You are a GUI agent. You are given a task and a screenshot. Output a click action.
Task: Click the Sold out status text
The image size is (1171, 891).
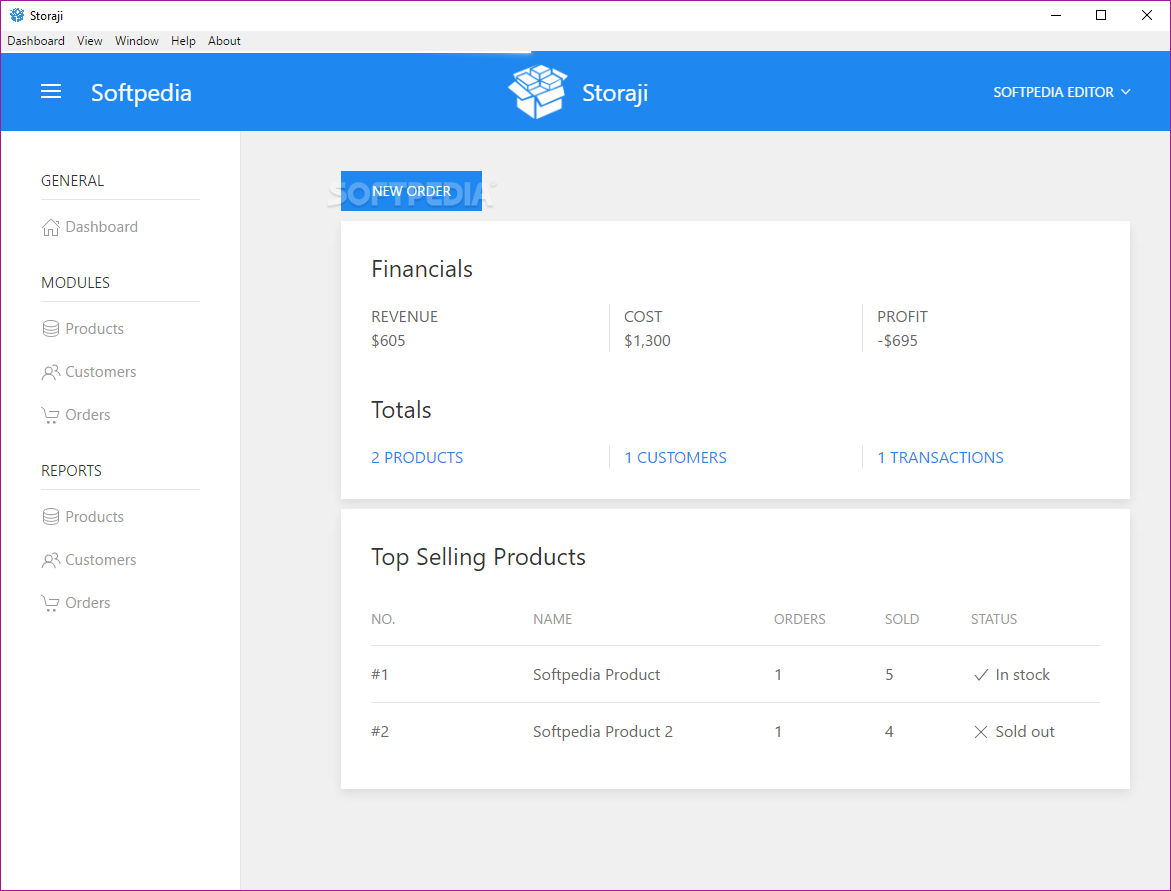tap(1025, 732)
